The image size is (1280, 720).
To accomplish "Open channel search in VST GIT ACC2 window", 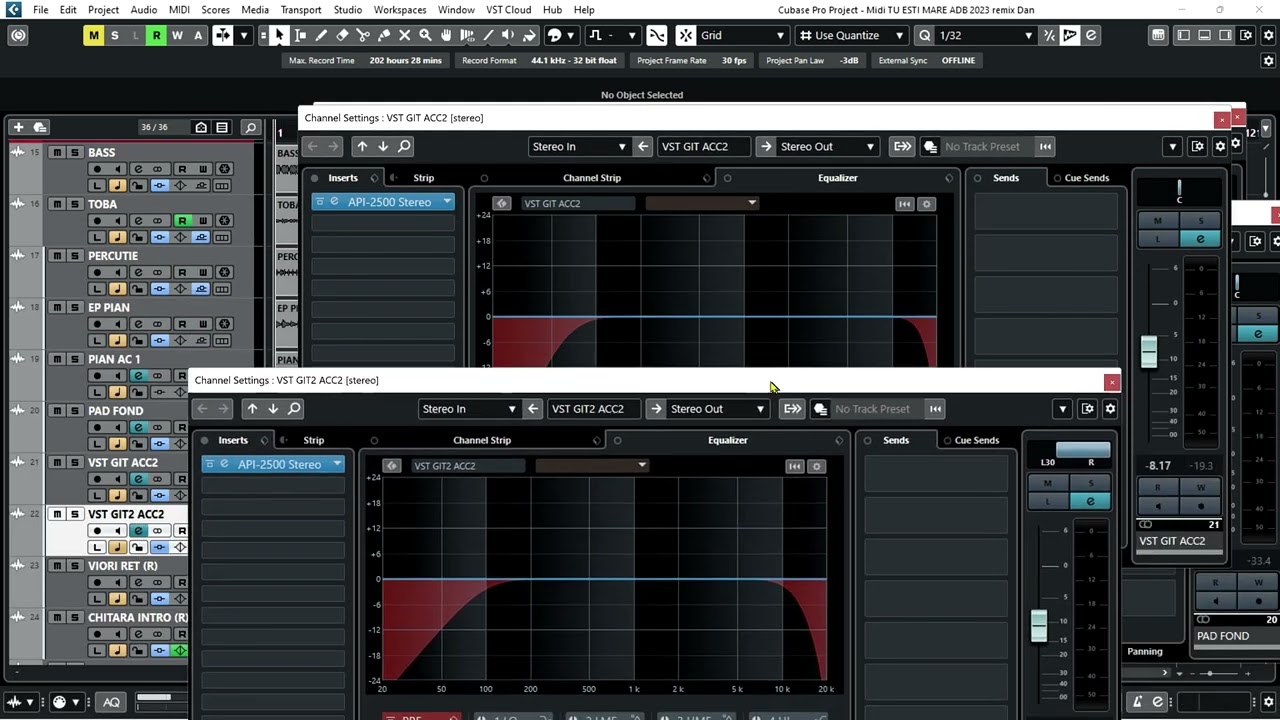I will 404,146.
